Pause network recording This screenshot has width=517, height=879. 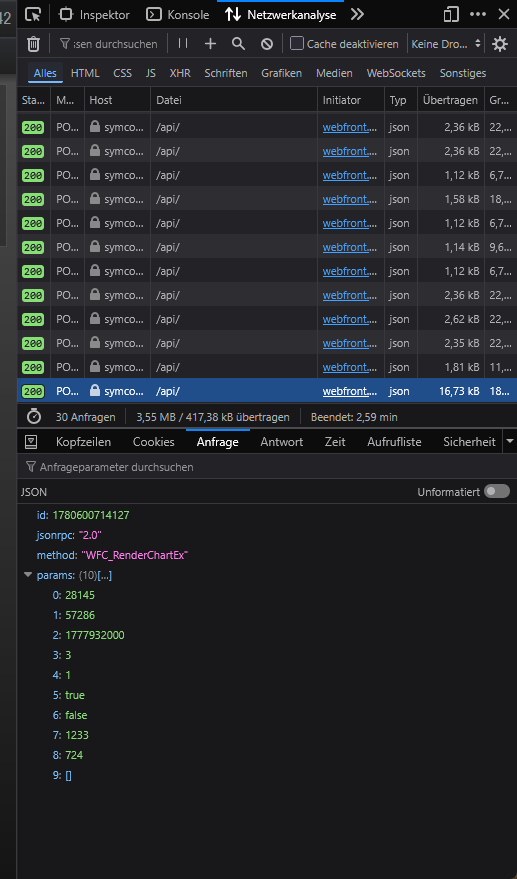(183, 44)
